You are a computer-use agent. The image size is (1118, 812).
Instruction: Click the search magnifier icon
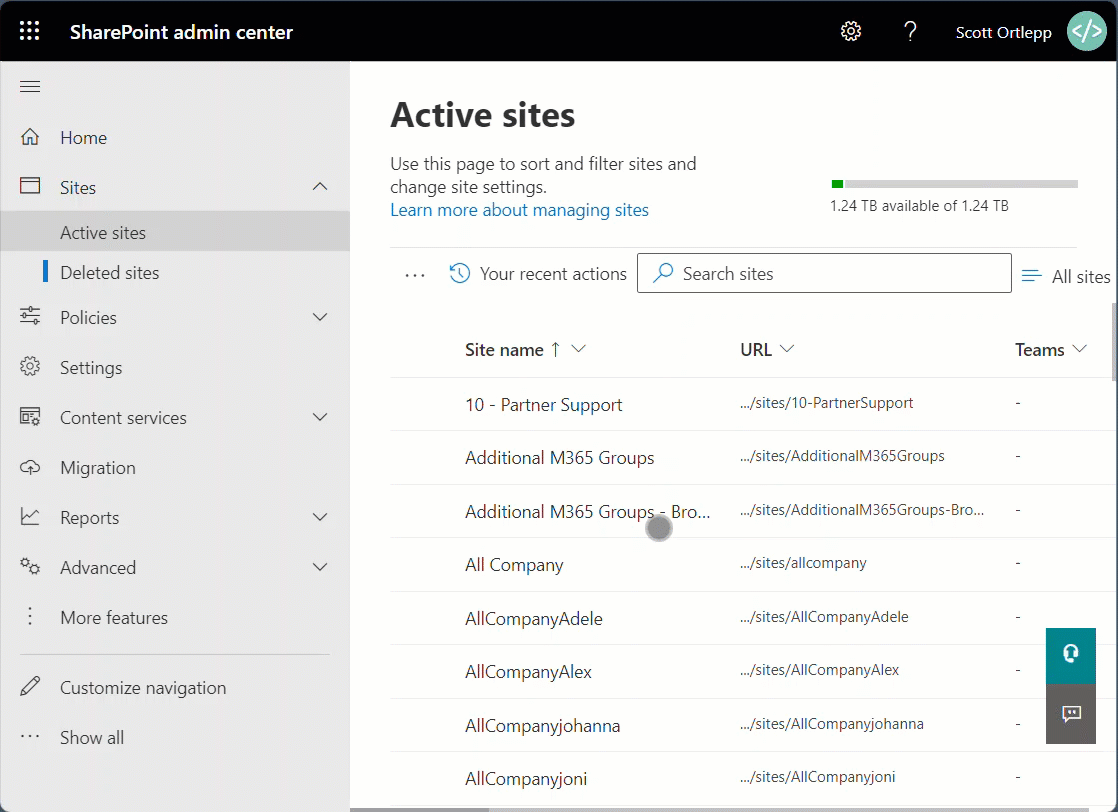click(663, 272)
